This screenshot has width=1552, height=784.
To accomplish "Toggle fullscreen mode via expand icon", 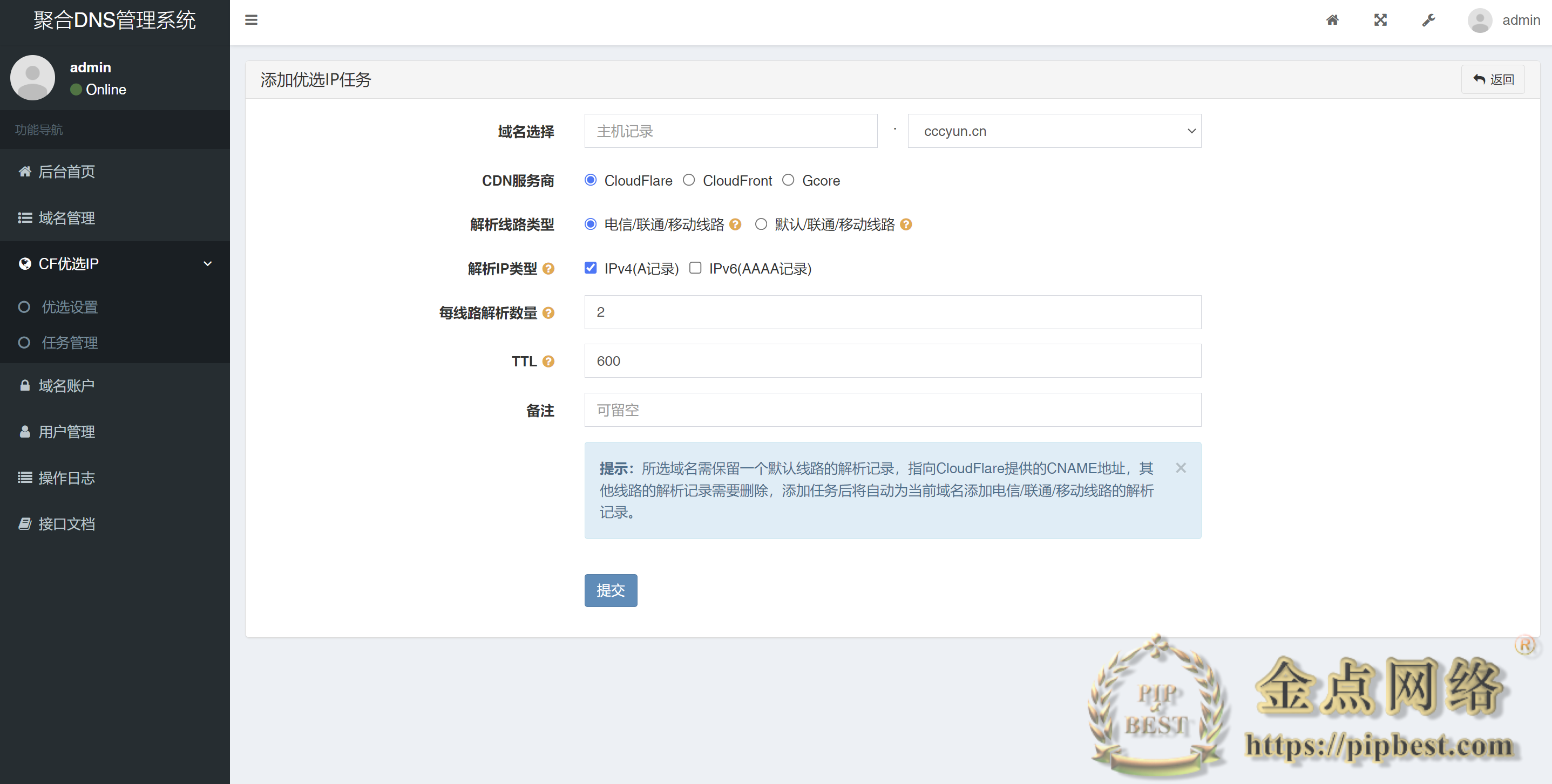I will pos(1380,20).
